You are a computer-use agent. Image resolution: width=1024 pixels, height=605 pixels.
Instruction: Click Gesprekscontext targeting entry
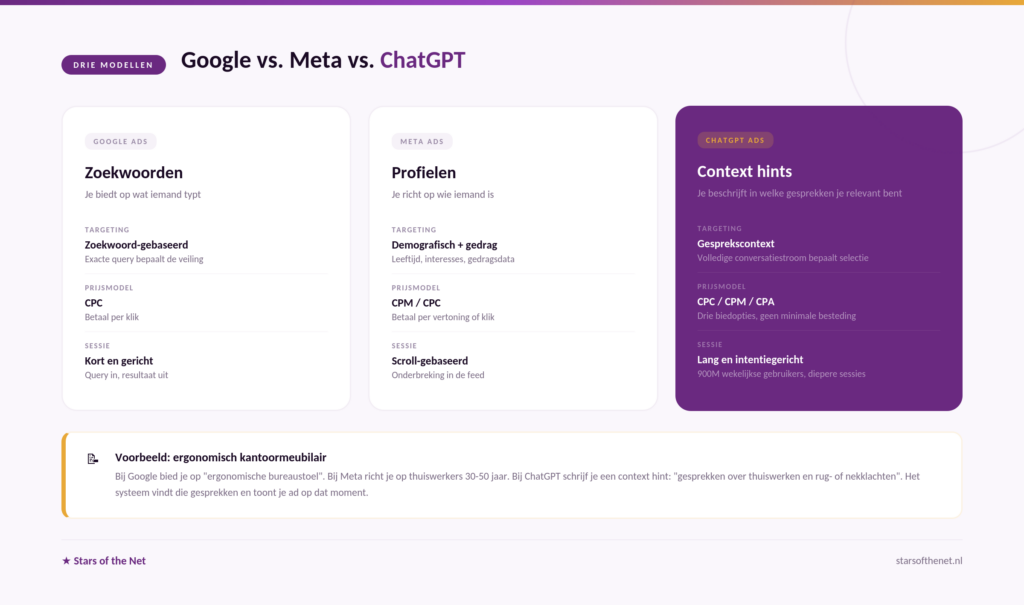[x=736, y=243]
